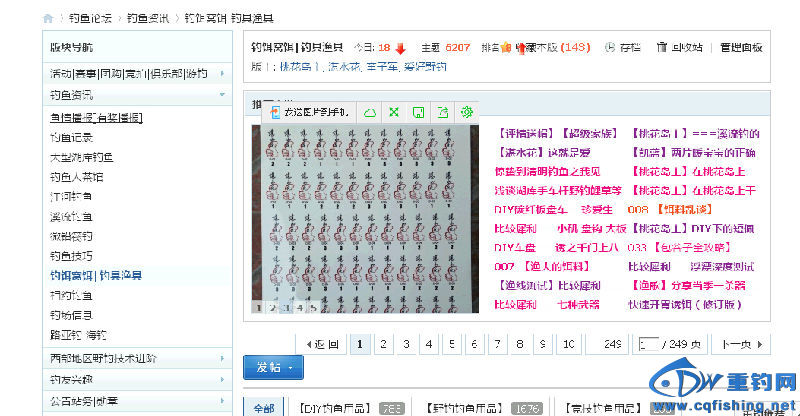Expand the 活动|赛事|团购 sidebar section

[x=222, y=74]
